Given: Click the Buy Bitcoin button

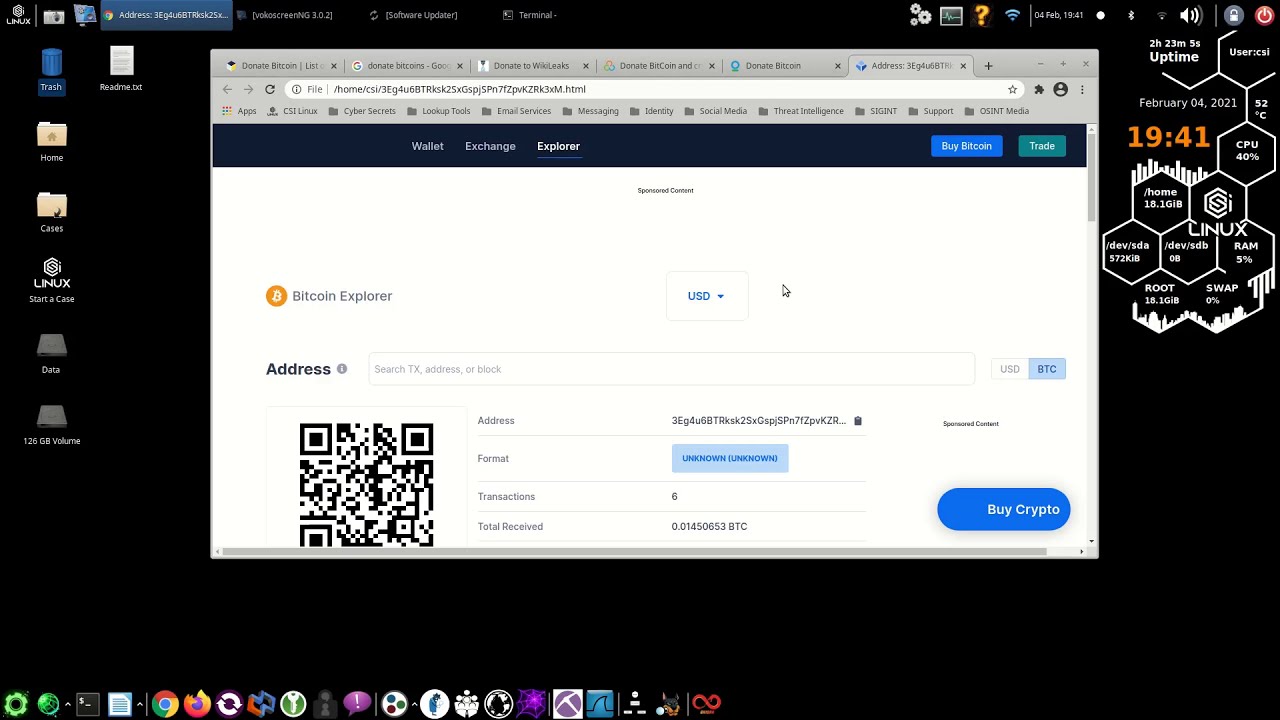Looking at the screenshot, I should tap(966, 146).
